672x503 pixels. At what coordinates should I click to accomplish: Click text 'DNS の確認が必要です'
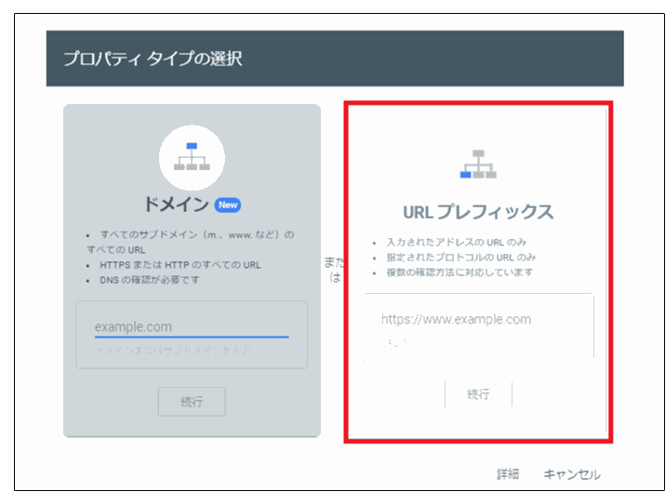150,280
